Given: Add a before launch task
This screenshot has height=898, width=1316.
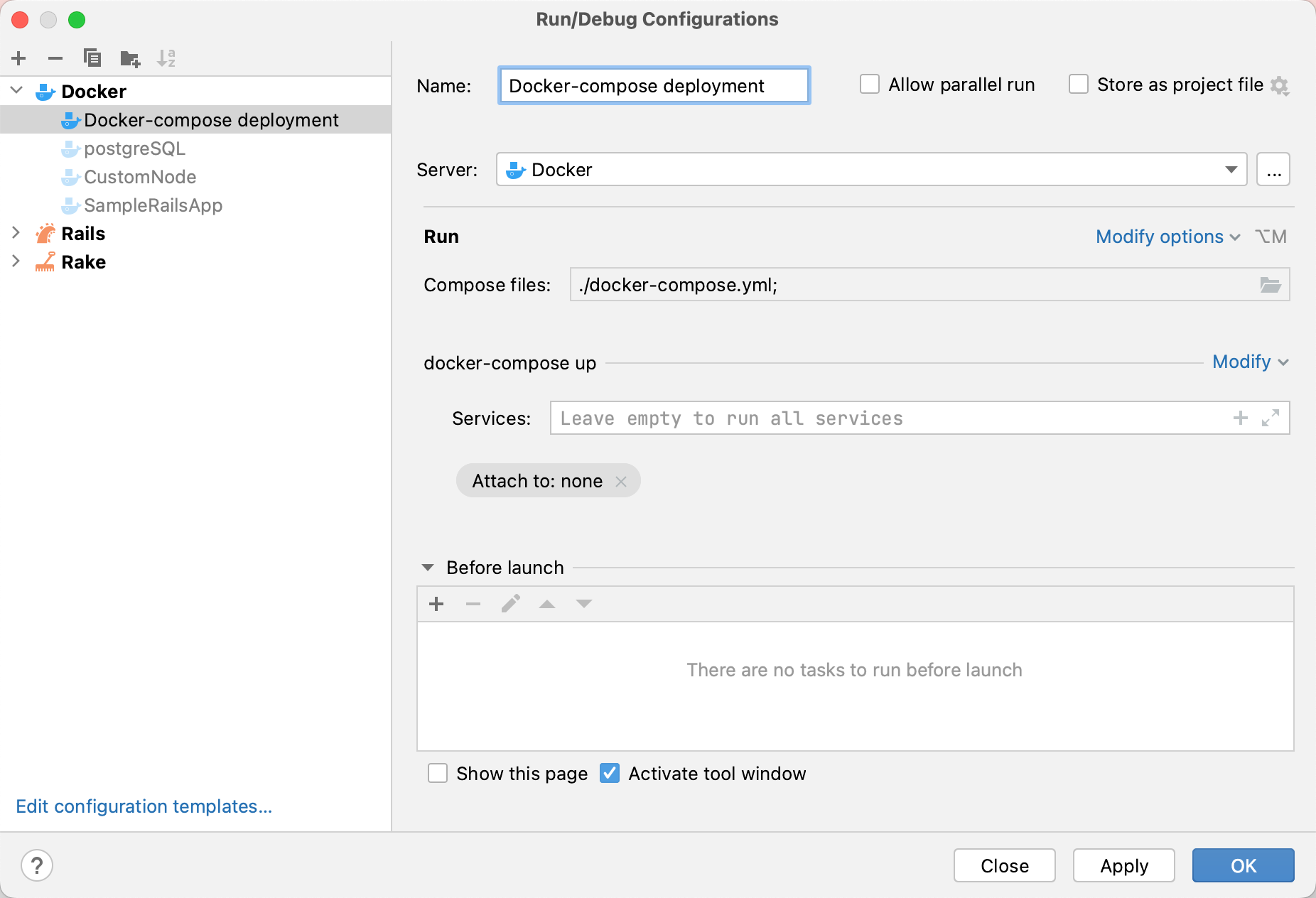Looking at the screenshot, I should (436, 604).
